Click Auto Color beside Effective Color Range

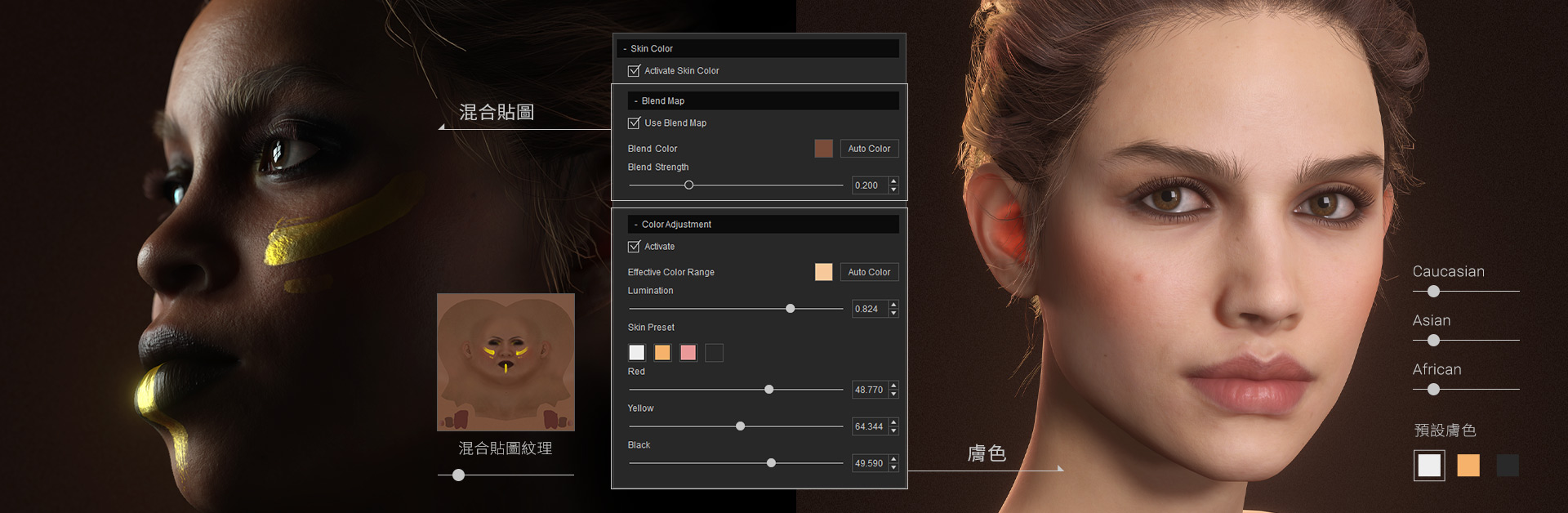(x=869, y=272)
